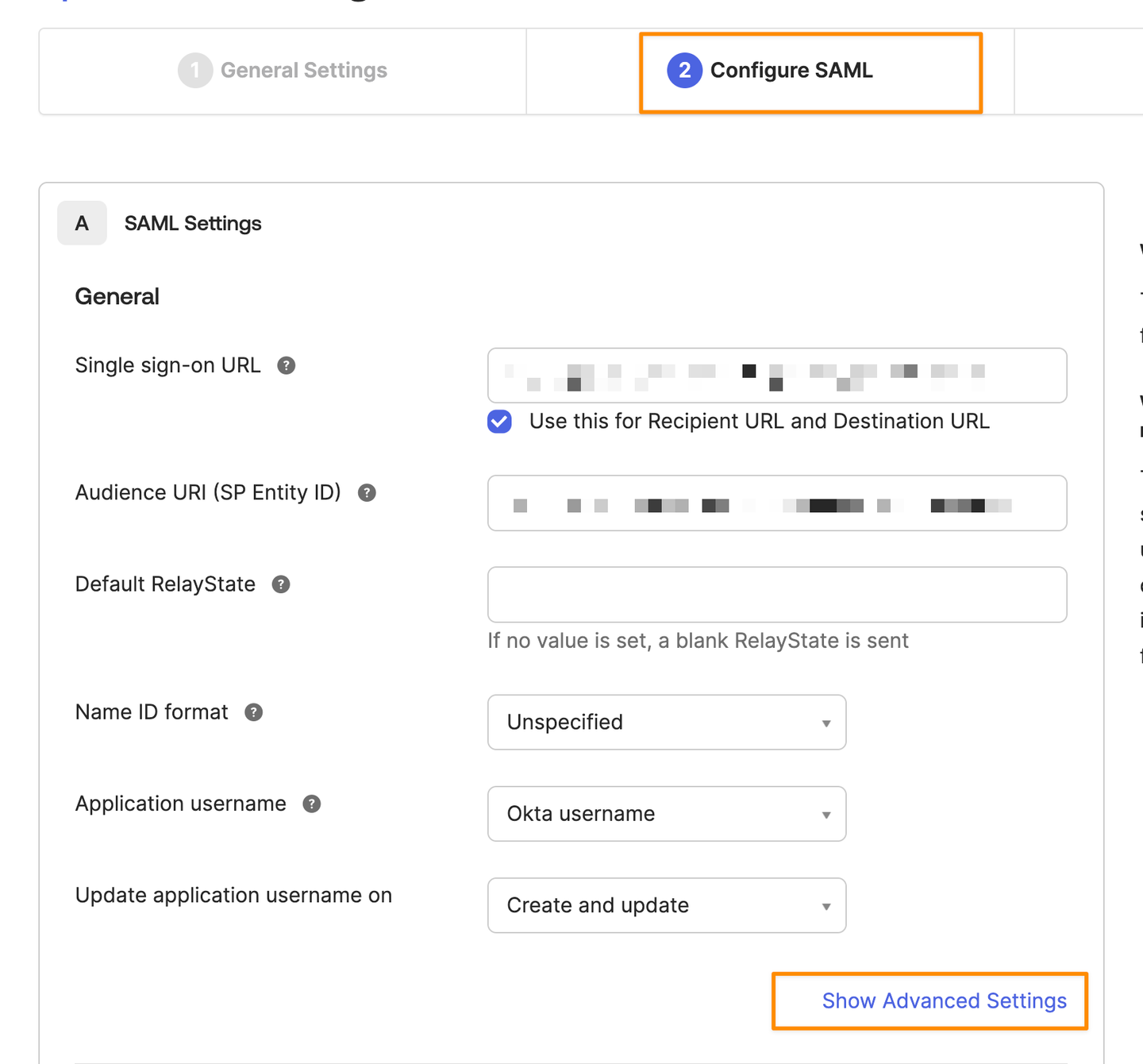Viewport: 1143px width, 1064px height.
Task: Focus the Audience URI input field
Action: tap(776, 503)
